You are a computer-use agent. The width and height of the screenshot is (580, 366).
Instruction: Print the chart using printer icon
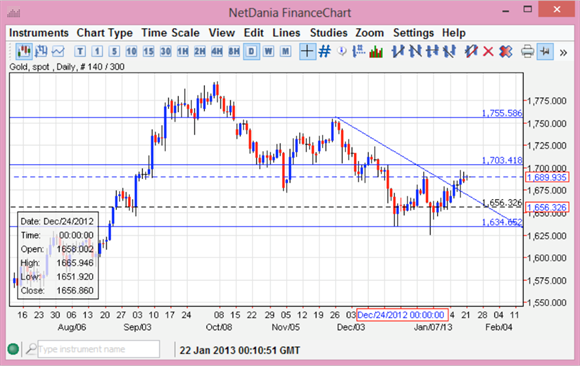pyautogui.click(x=527, y=51)
